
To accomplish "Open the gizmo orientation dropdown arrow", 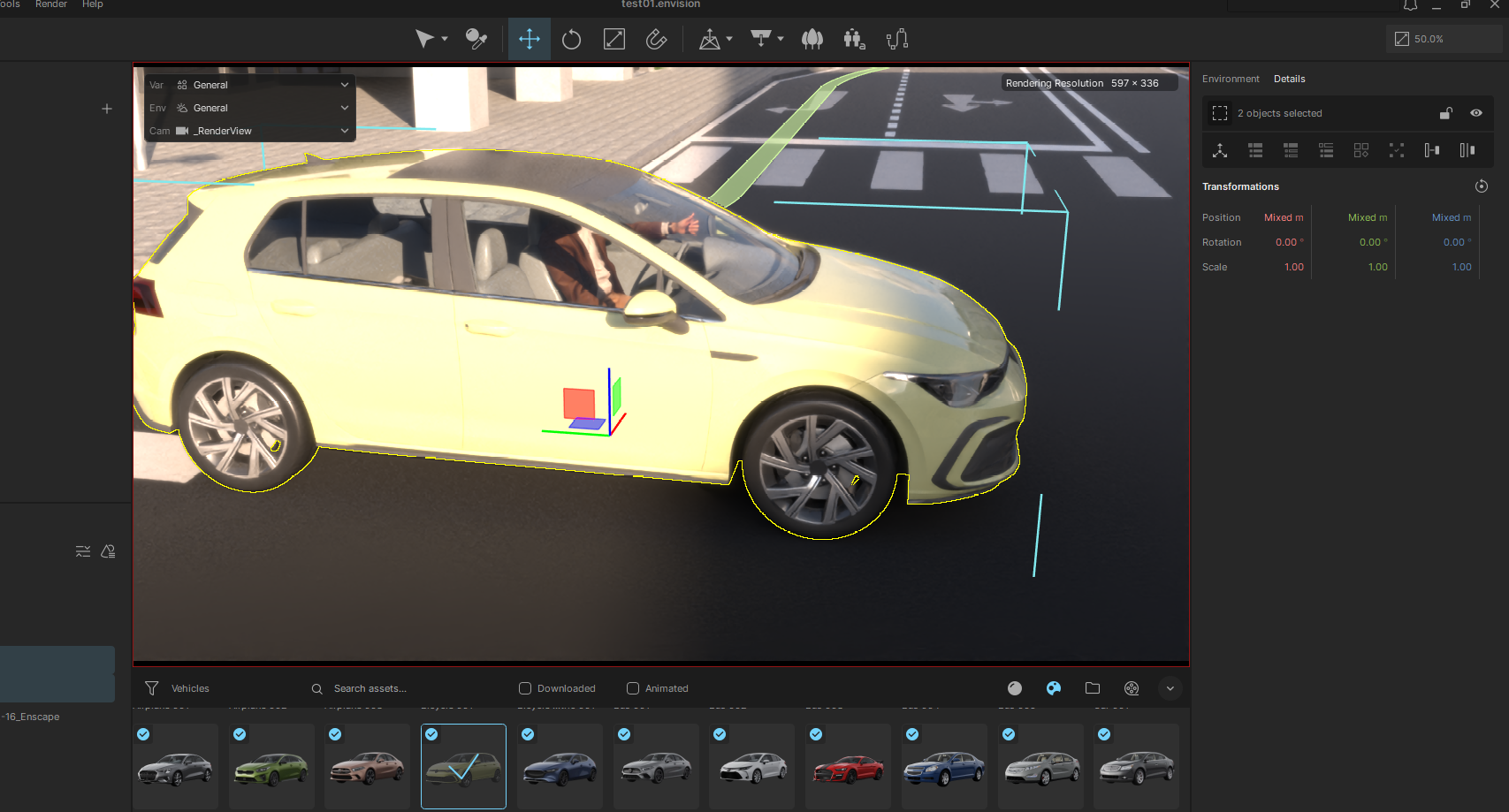I will pyautogui.click(x=729, y=39).
